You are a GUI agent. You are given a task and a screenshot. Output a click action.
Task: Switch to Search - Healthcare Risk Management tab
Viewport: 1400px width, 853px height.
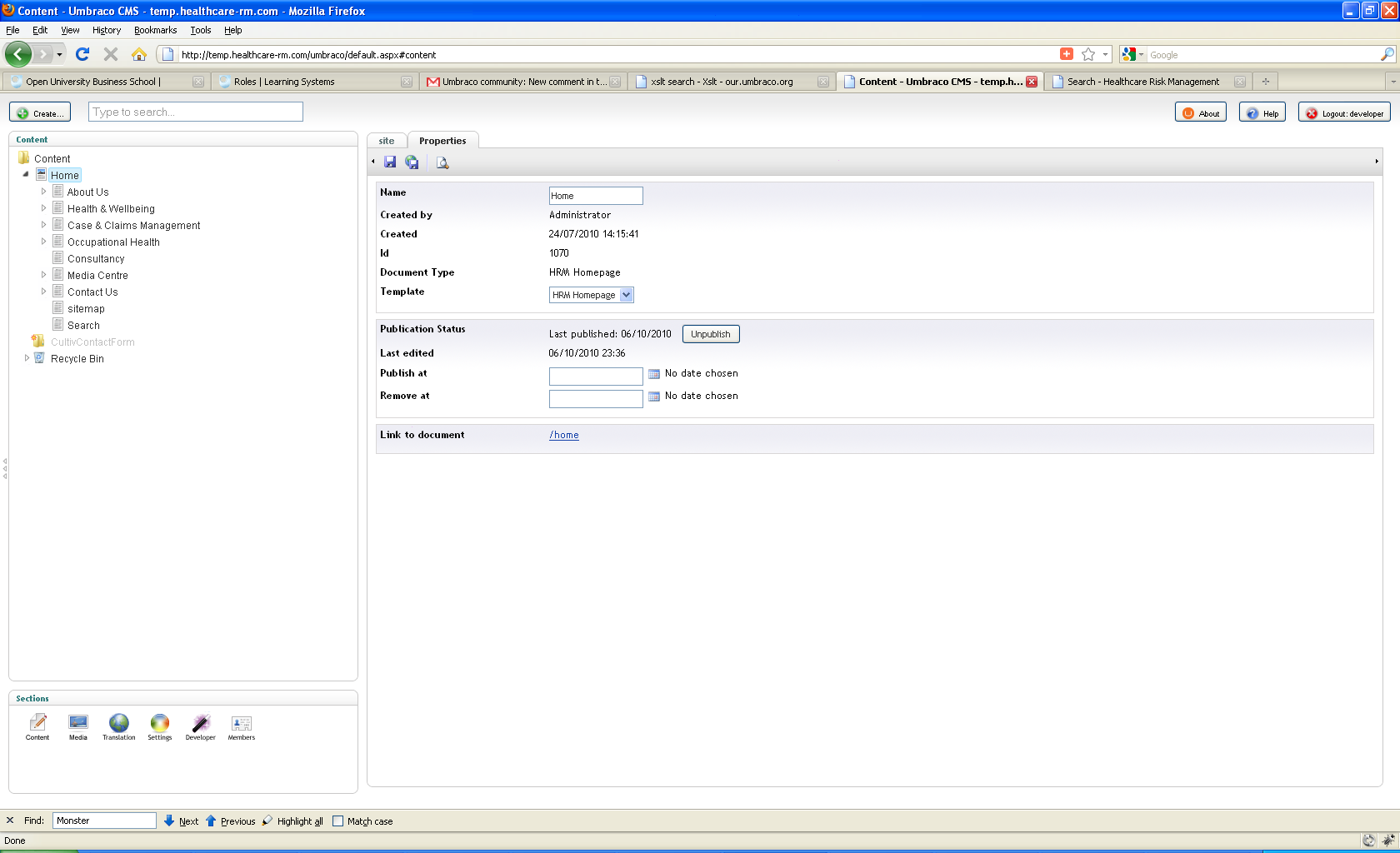[1148, 82]
